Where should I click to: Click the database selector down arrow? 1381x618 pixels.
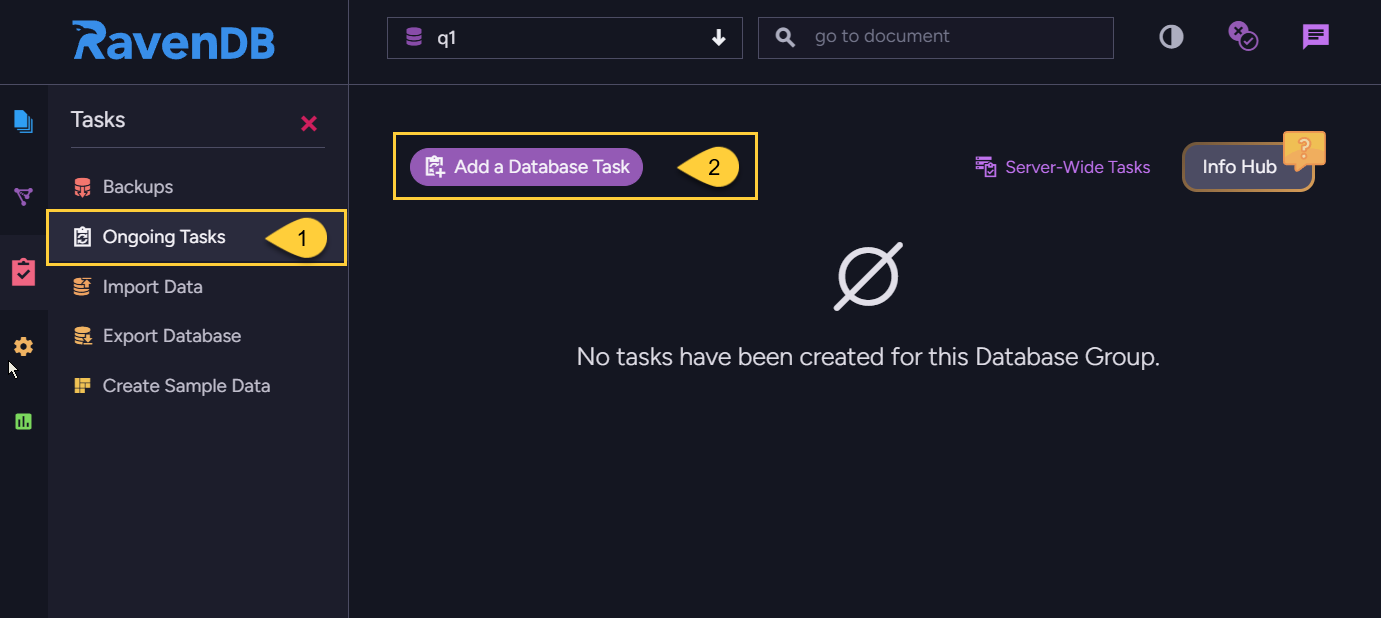[718, 38]
